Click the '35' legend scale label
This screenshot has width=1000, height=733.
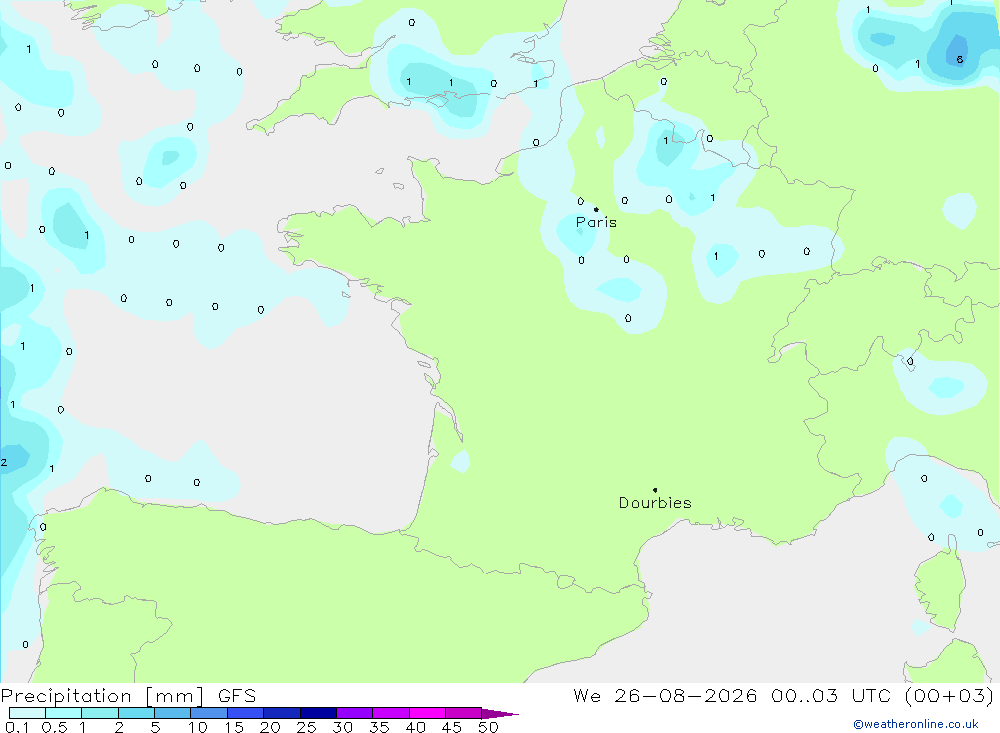coord(379,727)
